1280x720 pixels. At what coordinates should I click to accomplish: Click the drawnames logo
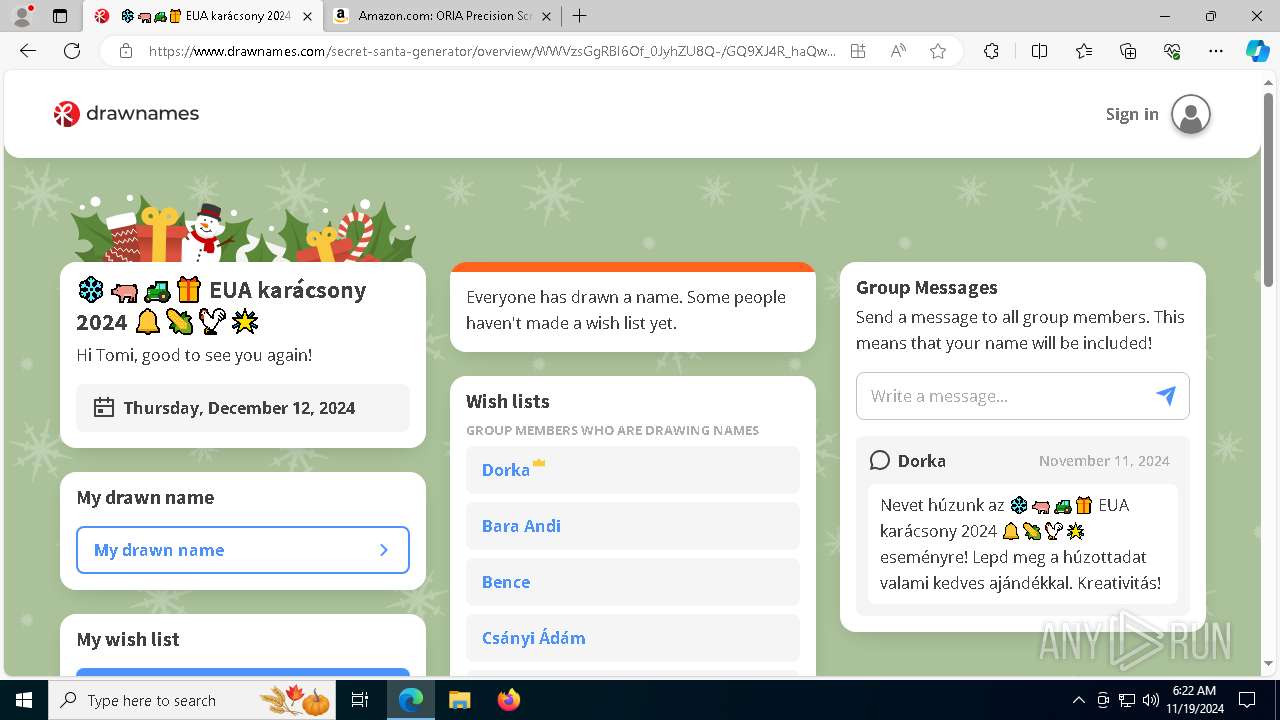coord(126,114)
